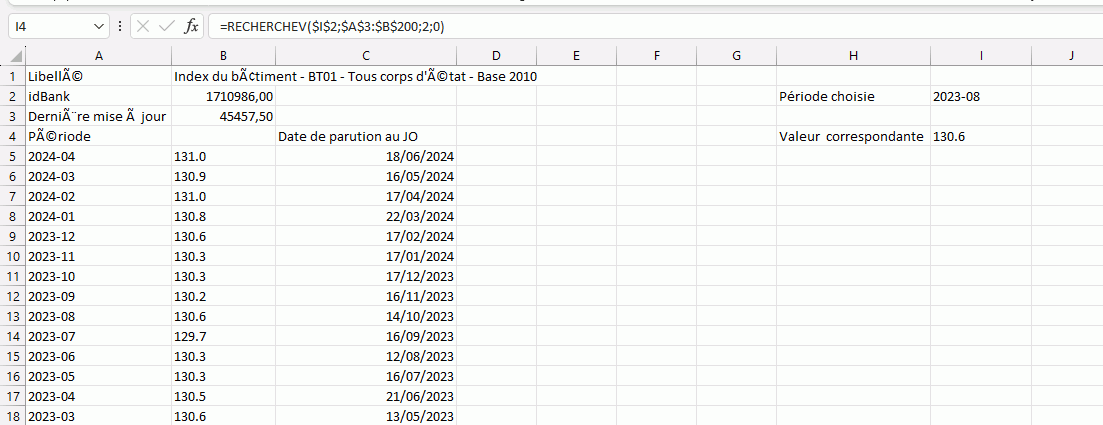Select the 'Période choisie' label cell
The image size is (1103, 425).
click(x=852, y=96)
